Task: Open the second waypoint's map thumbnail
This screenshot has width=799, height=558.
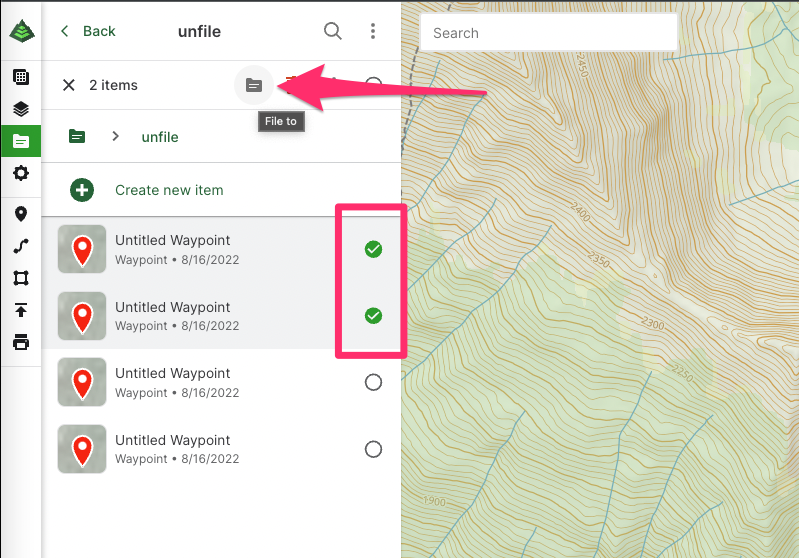Action: point(82,316)
